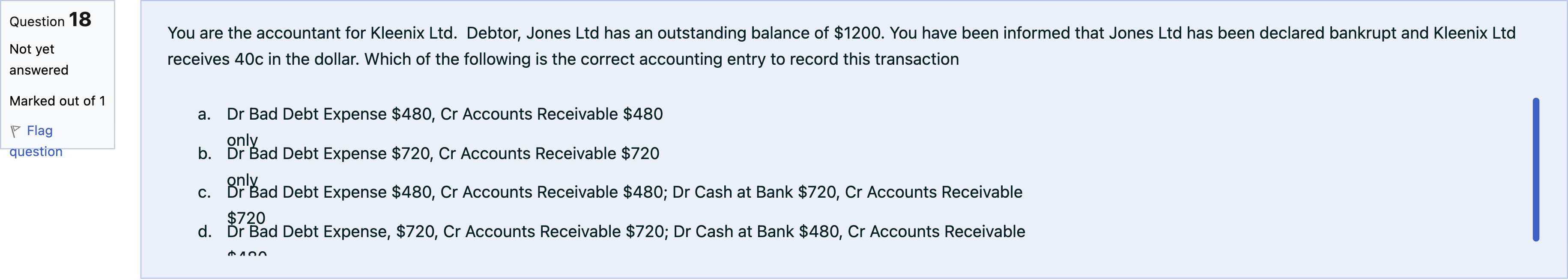
Task: Click the "Not yet answered" status text
Action: pos(39,59)
